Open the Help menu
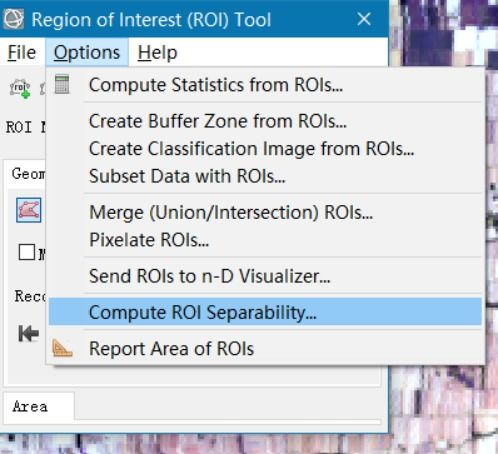This screenshot has width=498, height=454. tap(157, 53)
